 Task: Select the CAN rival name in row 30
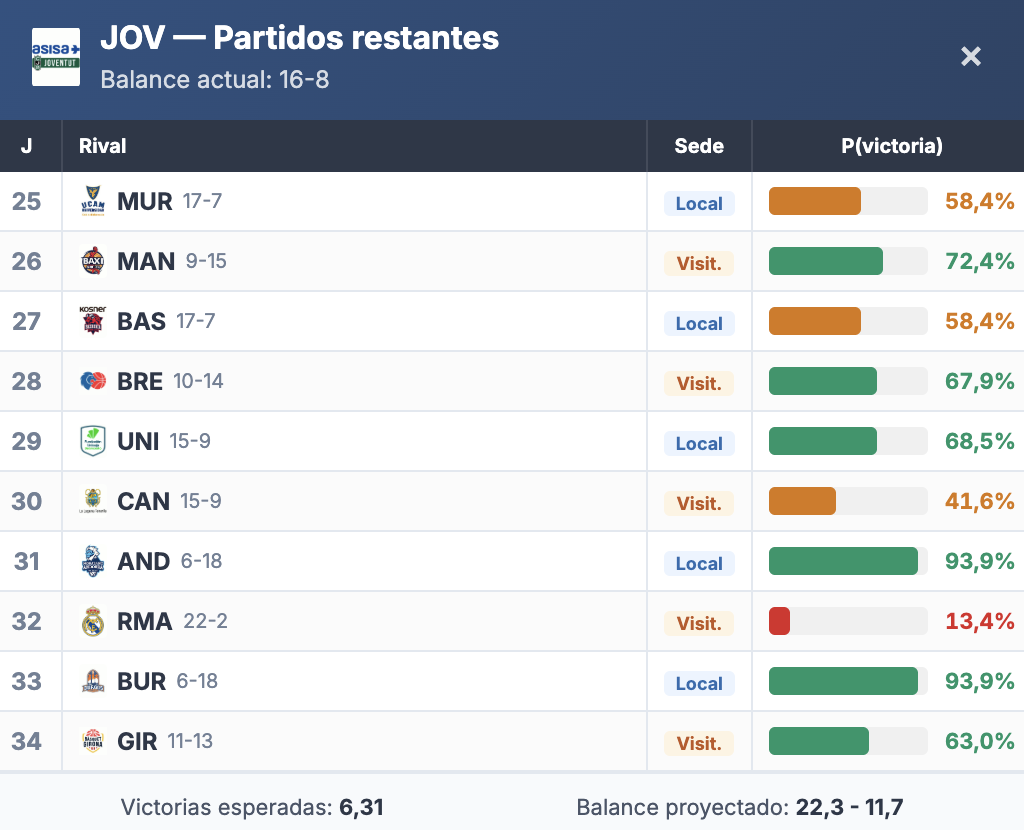coord(144,501)
